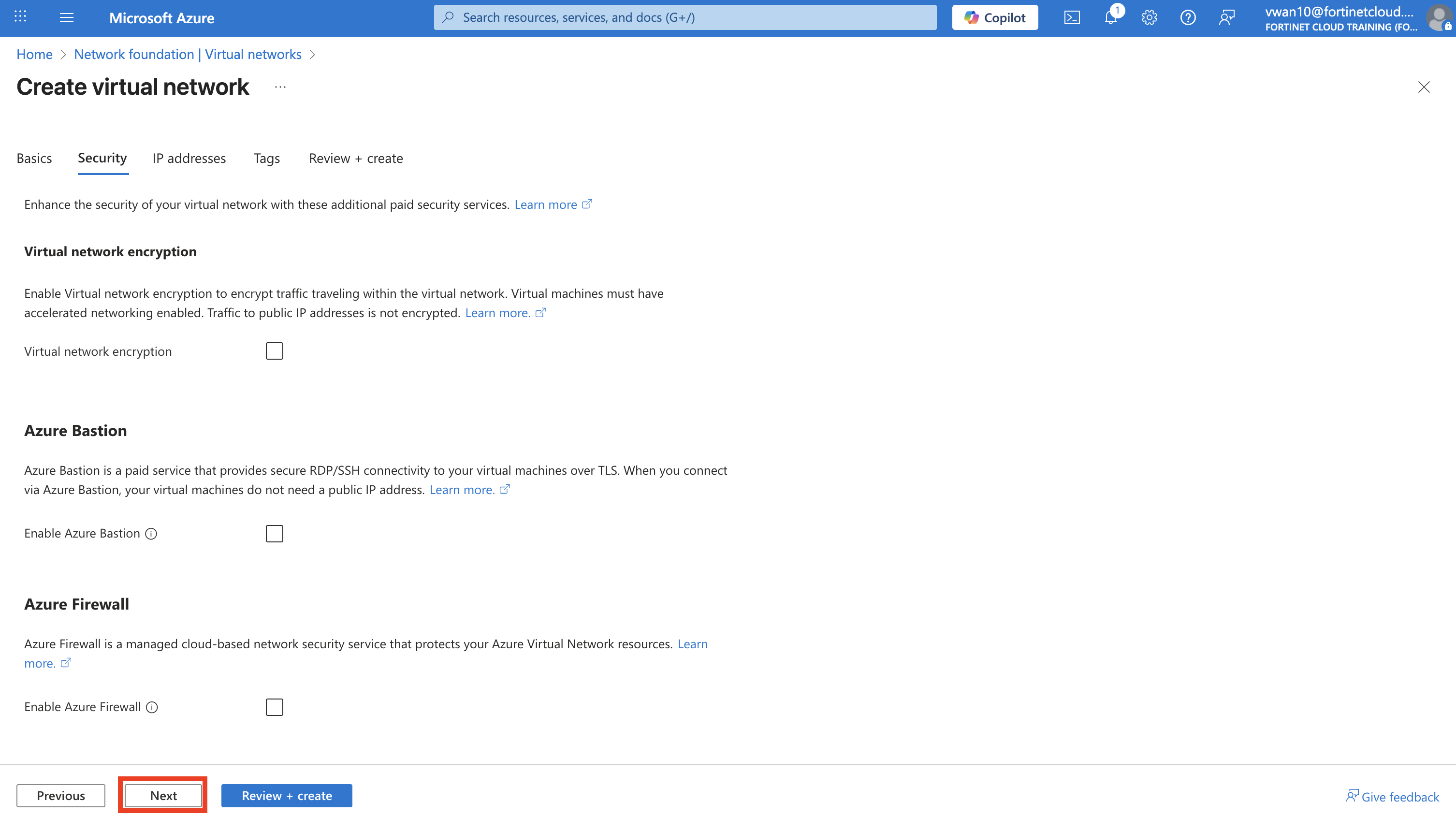The height and width of the screenshot is (816, 1456).
Task: Switch to the Basics tab
Action: pos(34,158)
